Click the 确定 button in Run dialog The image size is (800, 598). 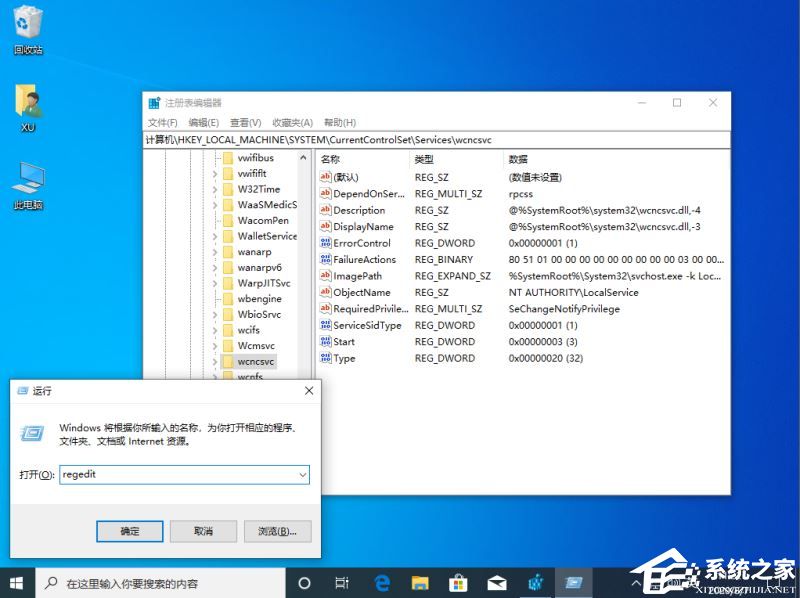[130, 531]
